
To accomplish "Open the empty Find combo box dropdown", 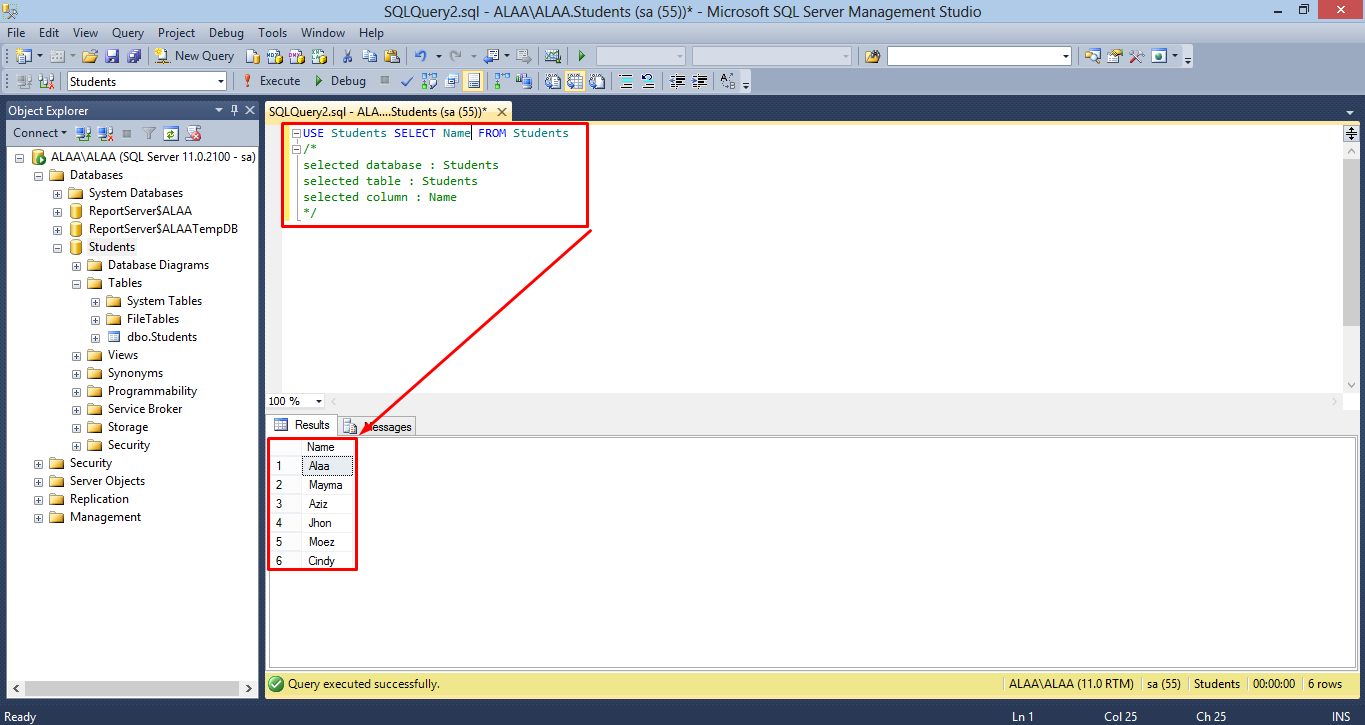I will tap(1066, 56).
